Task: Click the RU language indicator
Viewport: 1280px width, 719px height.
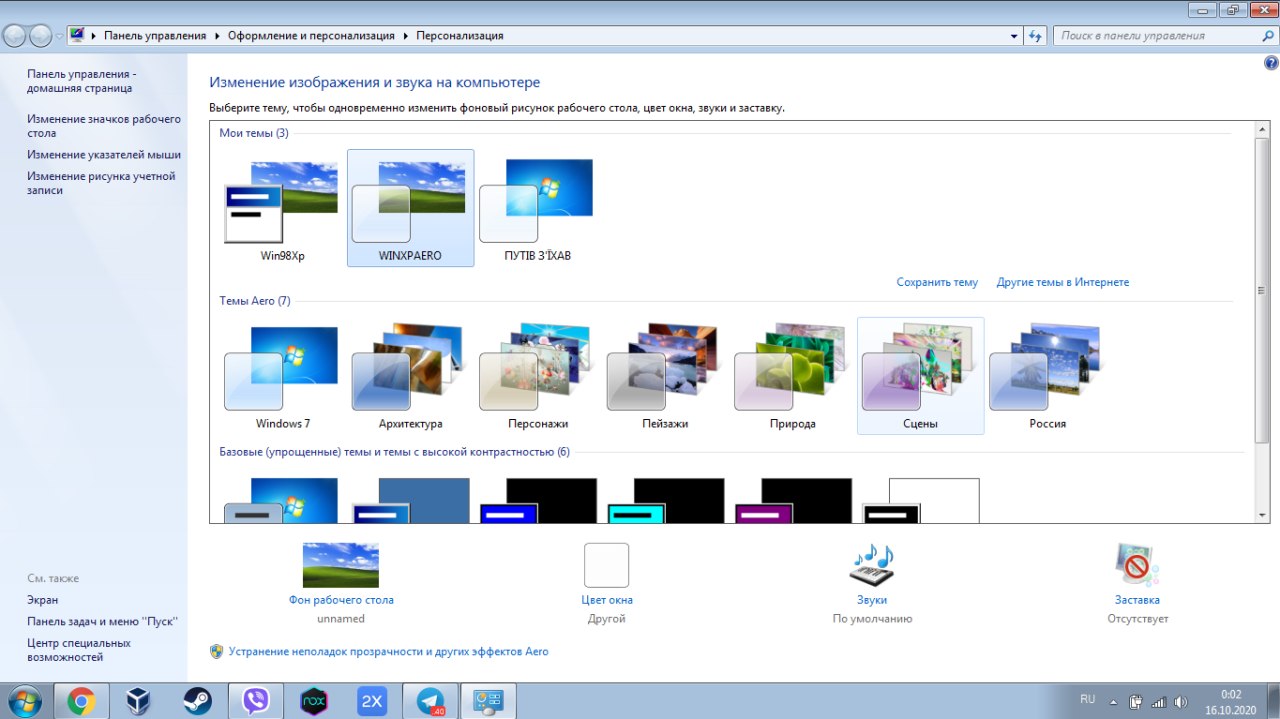Action: [1088, 698]
